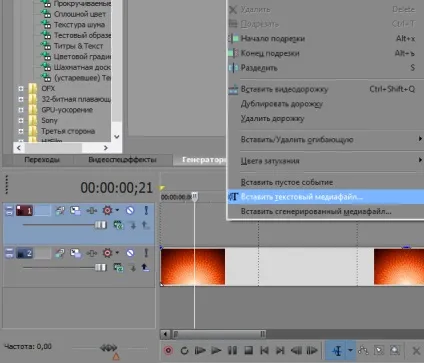Step to Previous Frame

pyautogui.click(x=296, y=350)
